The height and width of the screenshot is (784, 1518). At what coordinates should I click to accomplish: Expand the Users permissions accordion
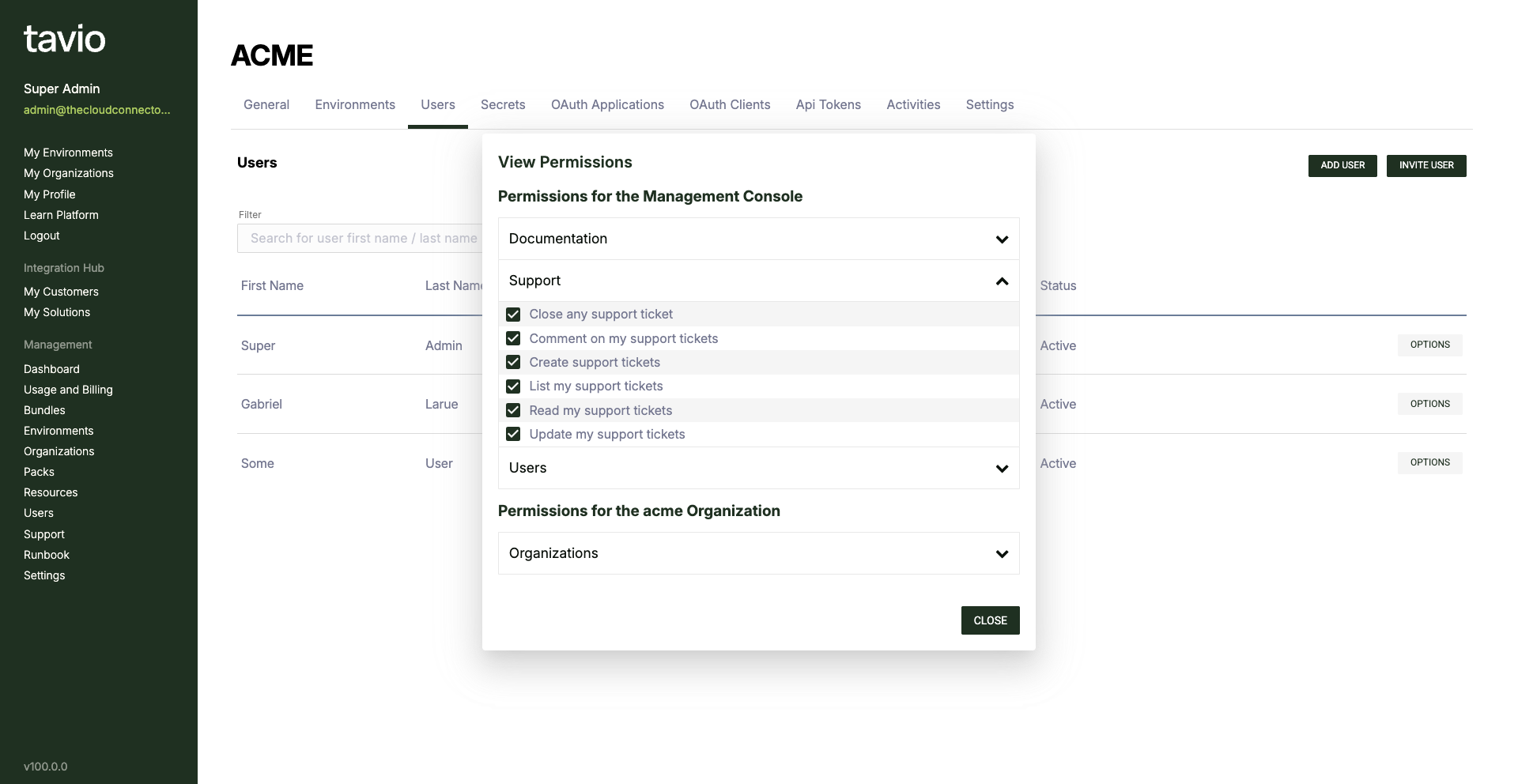click(x=758, y=468)
